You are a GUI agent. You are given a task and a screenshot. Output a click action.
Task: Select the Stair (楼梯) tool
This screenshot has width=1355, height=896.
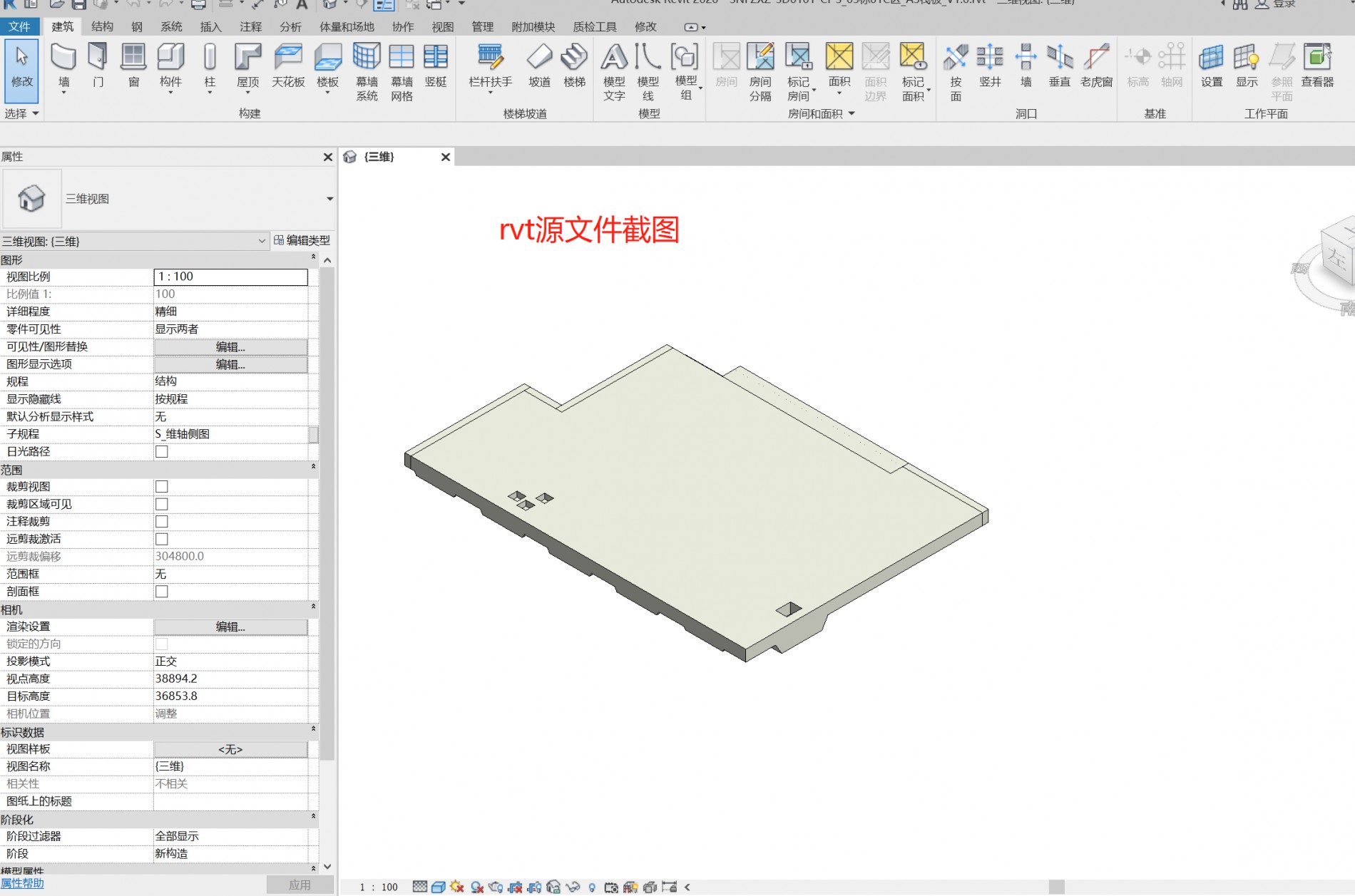574,66
